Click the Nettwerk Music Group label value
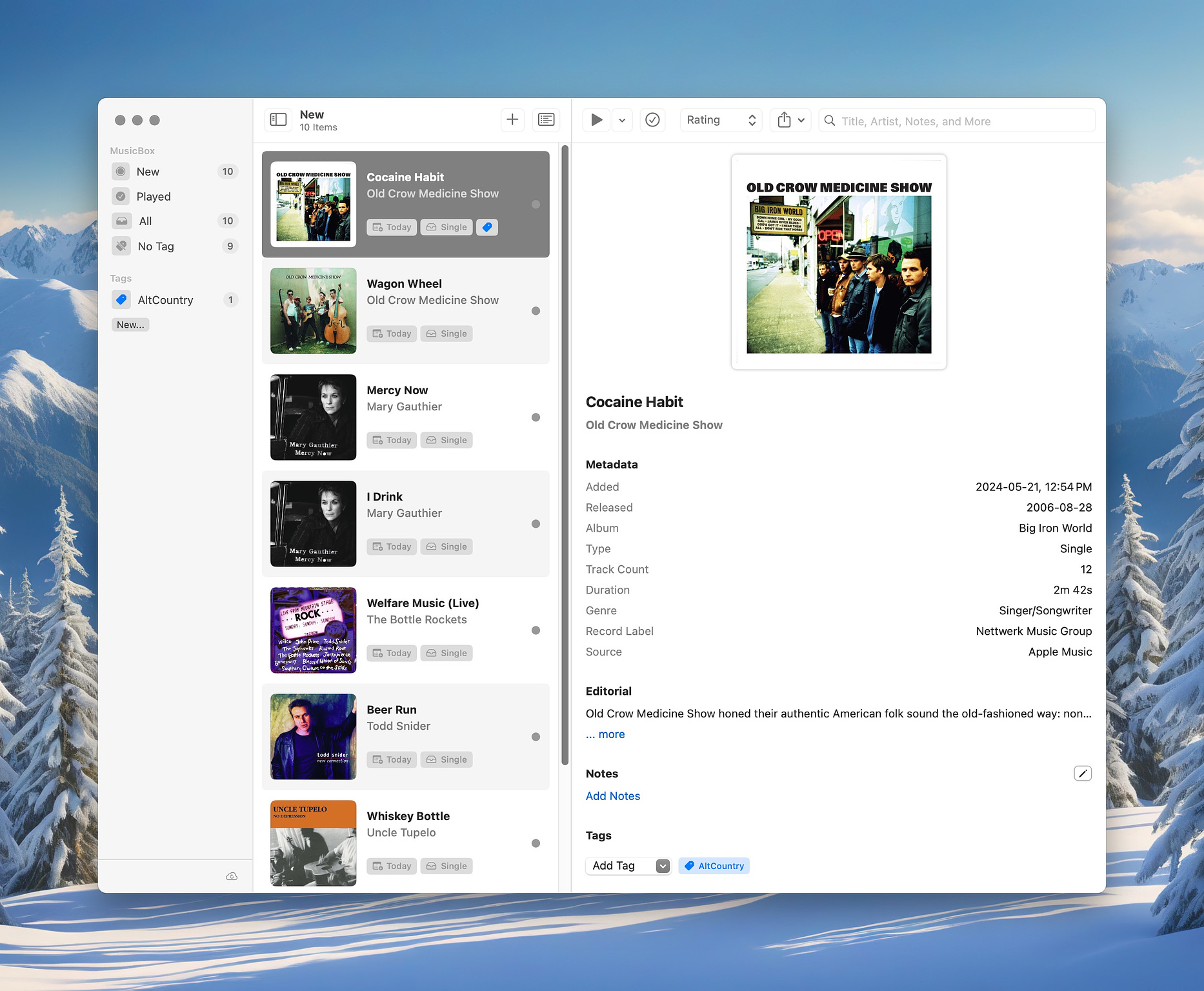Viewport: 1204px width, 991px height. click(1034, 631)
